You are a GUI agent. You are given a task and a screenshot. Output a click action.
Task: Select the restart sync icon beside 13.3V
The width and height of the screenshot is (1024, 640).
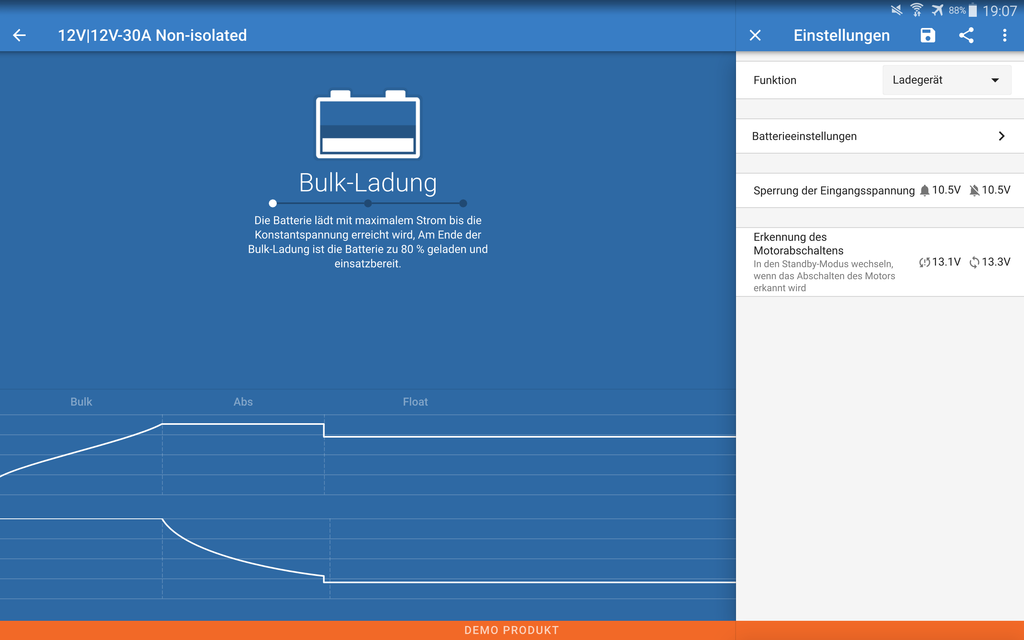(x=974, y=263)
